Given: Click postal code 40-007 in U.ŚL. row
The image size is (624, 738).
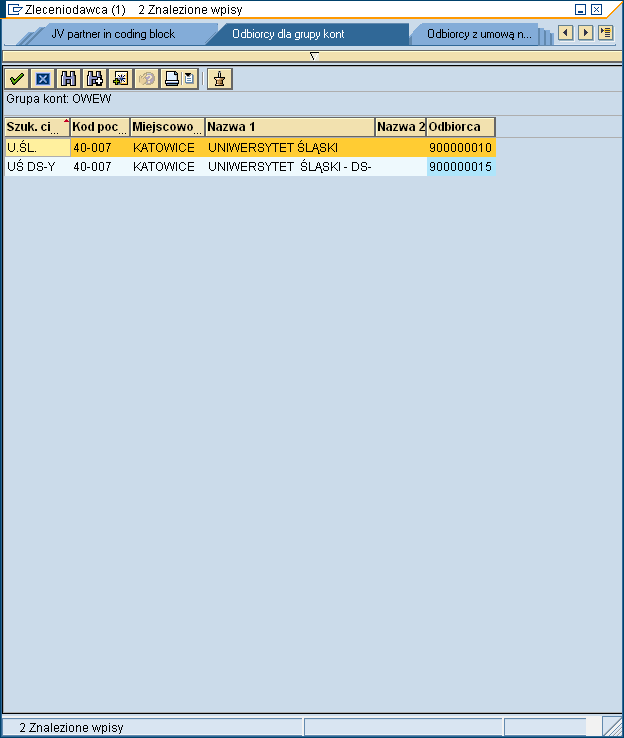Looking at the screenshot, I should [x=100, y=148].
